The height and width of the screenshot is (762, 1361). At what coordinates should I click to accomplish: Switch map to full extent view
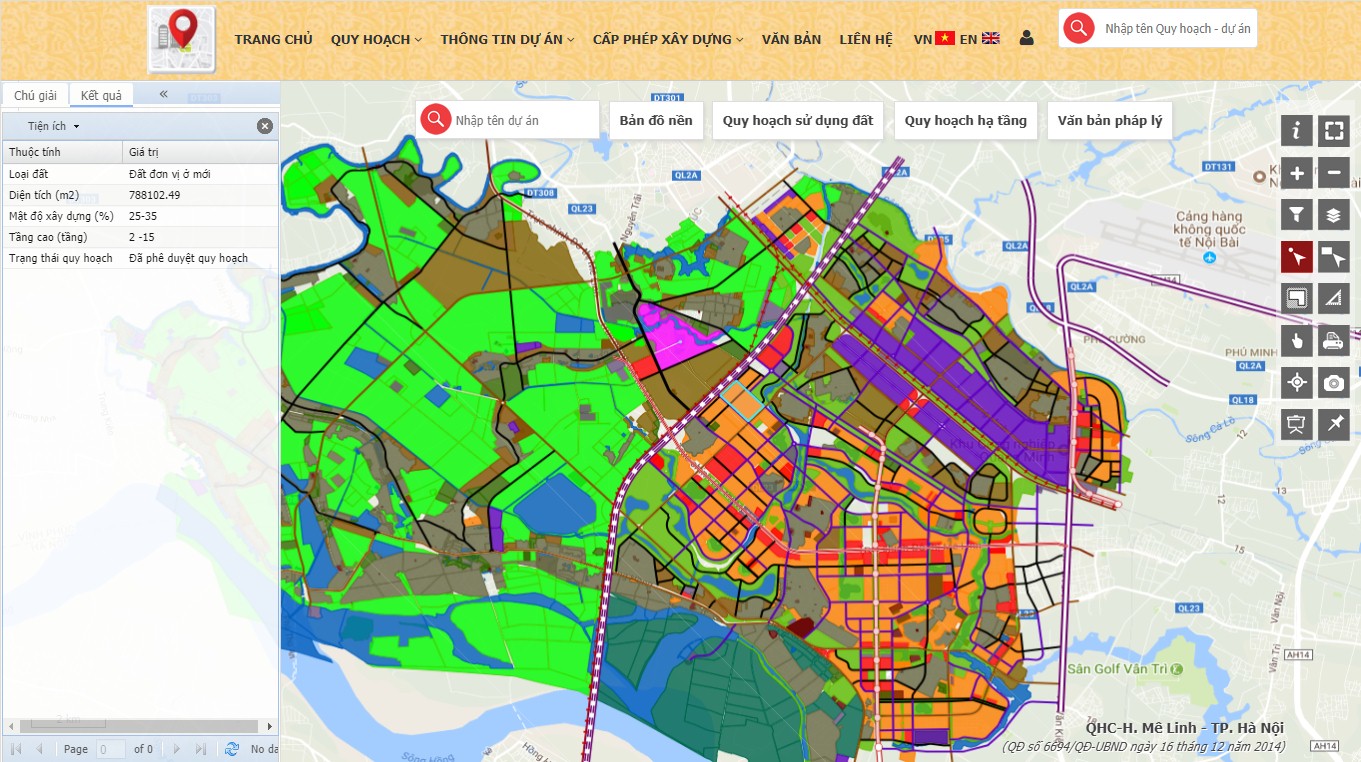(x=1334, y=130)
